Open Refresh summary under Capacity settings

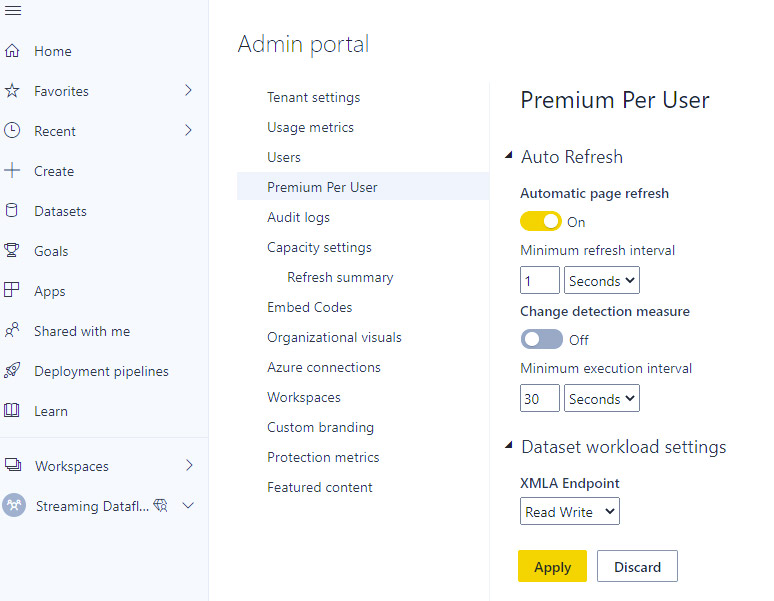click(x=340, y=277)
